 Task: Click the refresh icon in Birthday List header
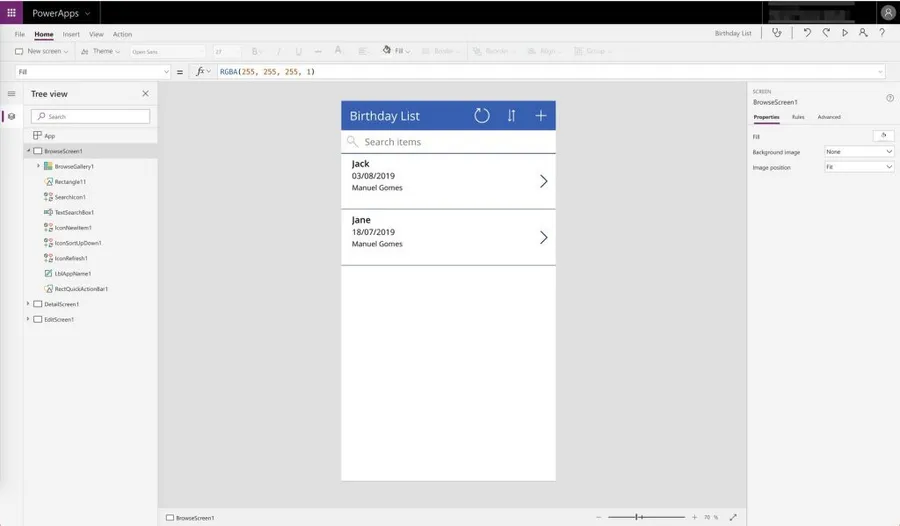point(482,116)
